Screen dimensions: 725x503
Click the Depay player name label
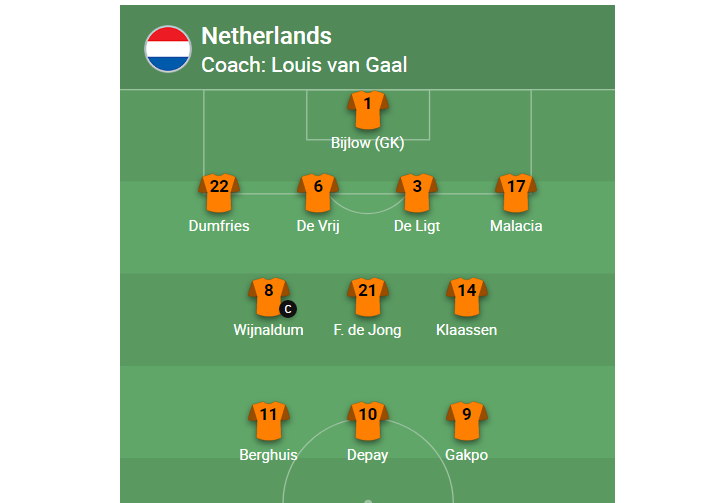click(368, 455)
